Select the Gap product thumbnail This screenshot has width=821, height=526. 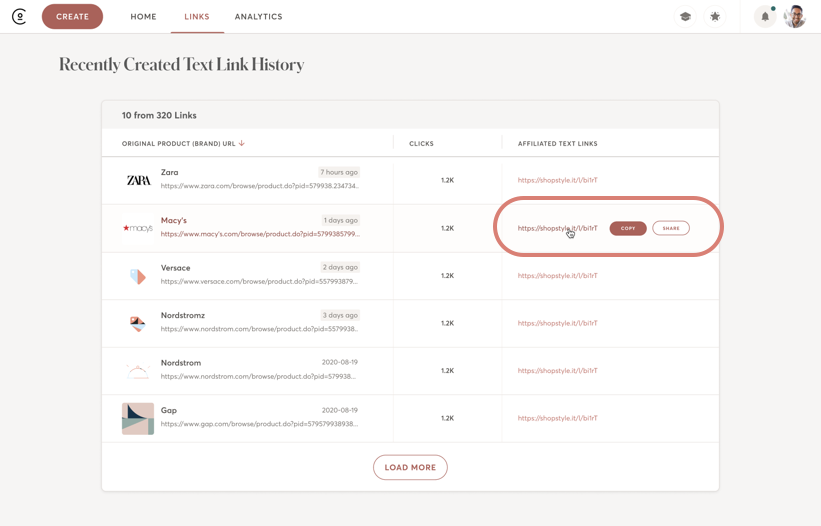138,418
